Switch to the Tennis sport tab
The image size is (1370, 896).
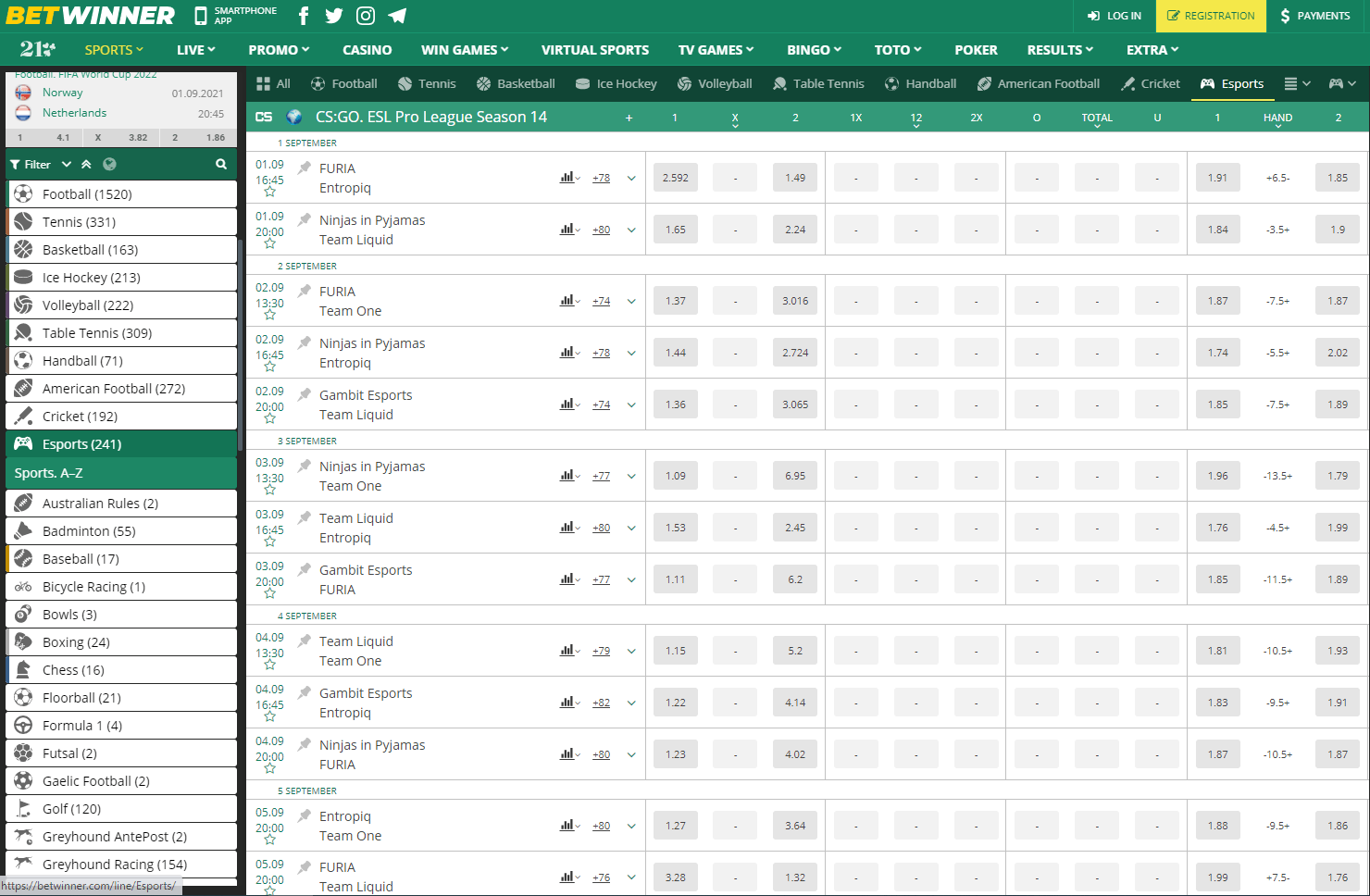(427, 83)
